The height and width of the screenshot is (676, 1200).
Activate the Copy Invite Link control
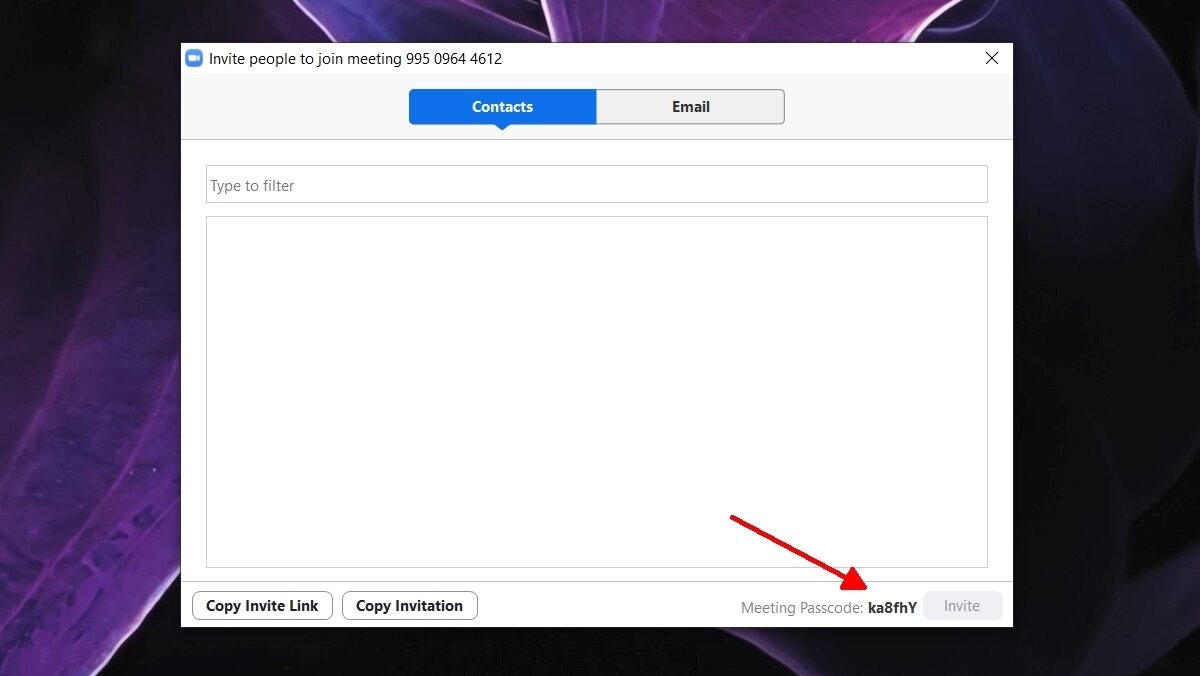point(261,605)
